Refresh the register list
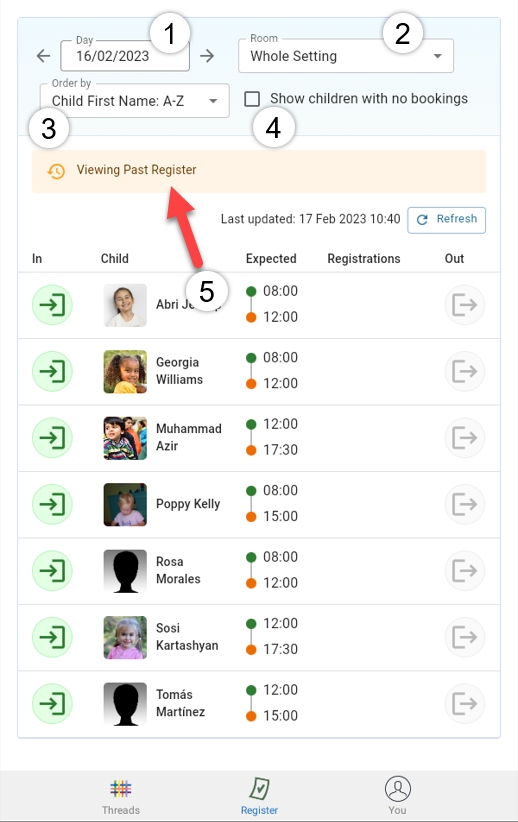 (447, 220)
